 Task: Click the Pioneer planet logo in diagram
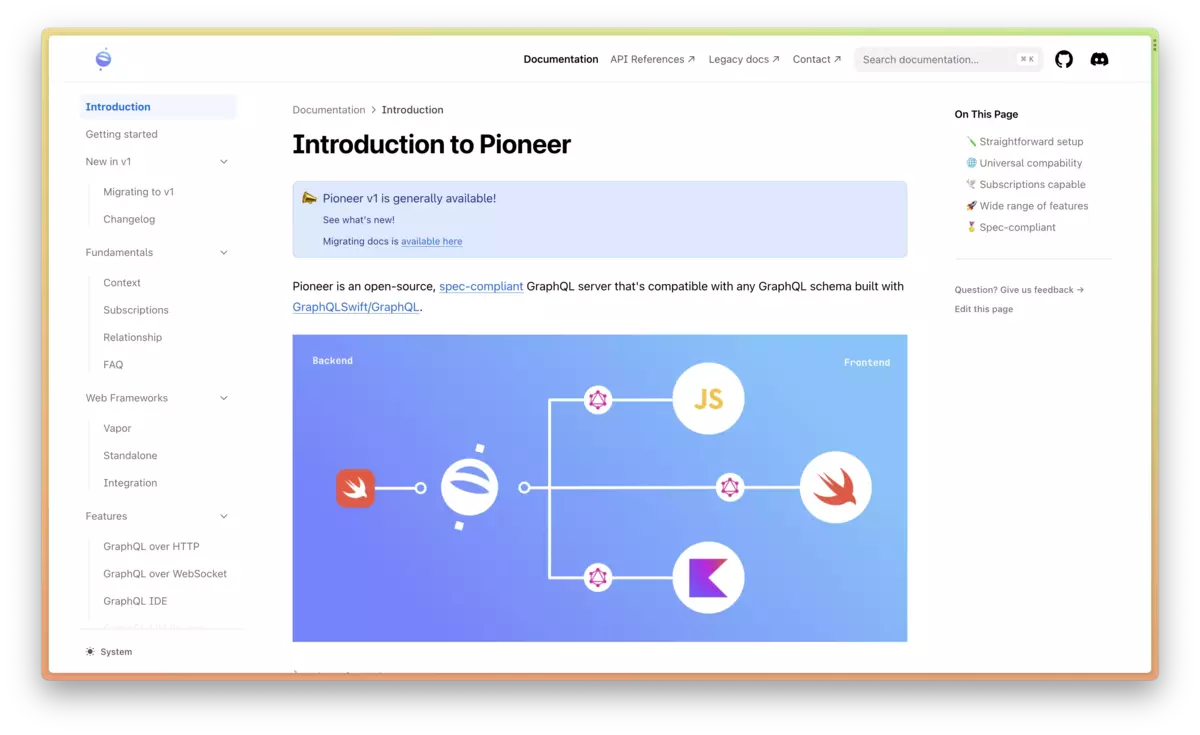469,487
